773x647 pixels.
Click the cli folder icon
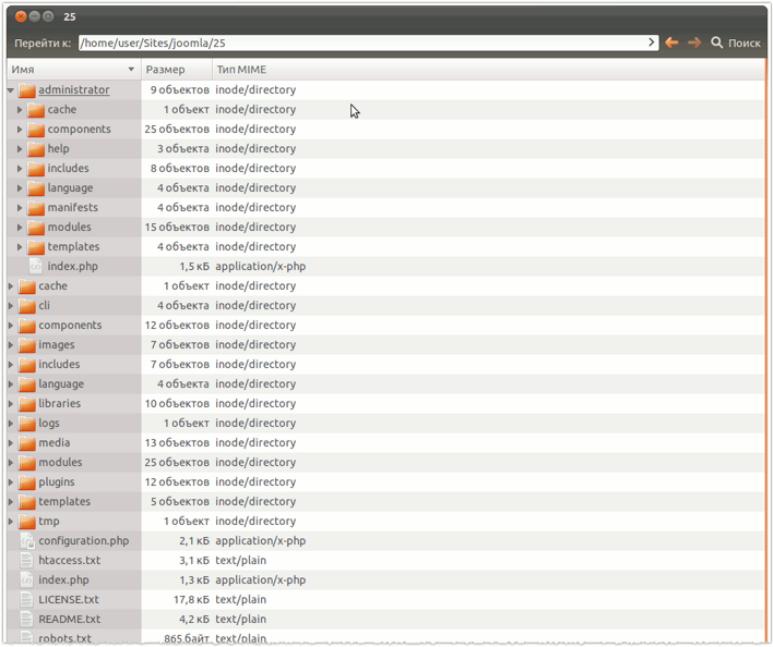coord(27,306)
